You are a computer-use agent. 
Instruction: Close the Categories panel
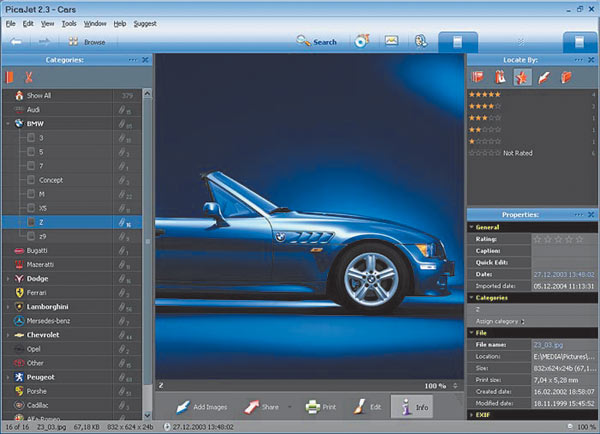(x=145, y=60)
